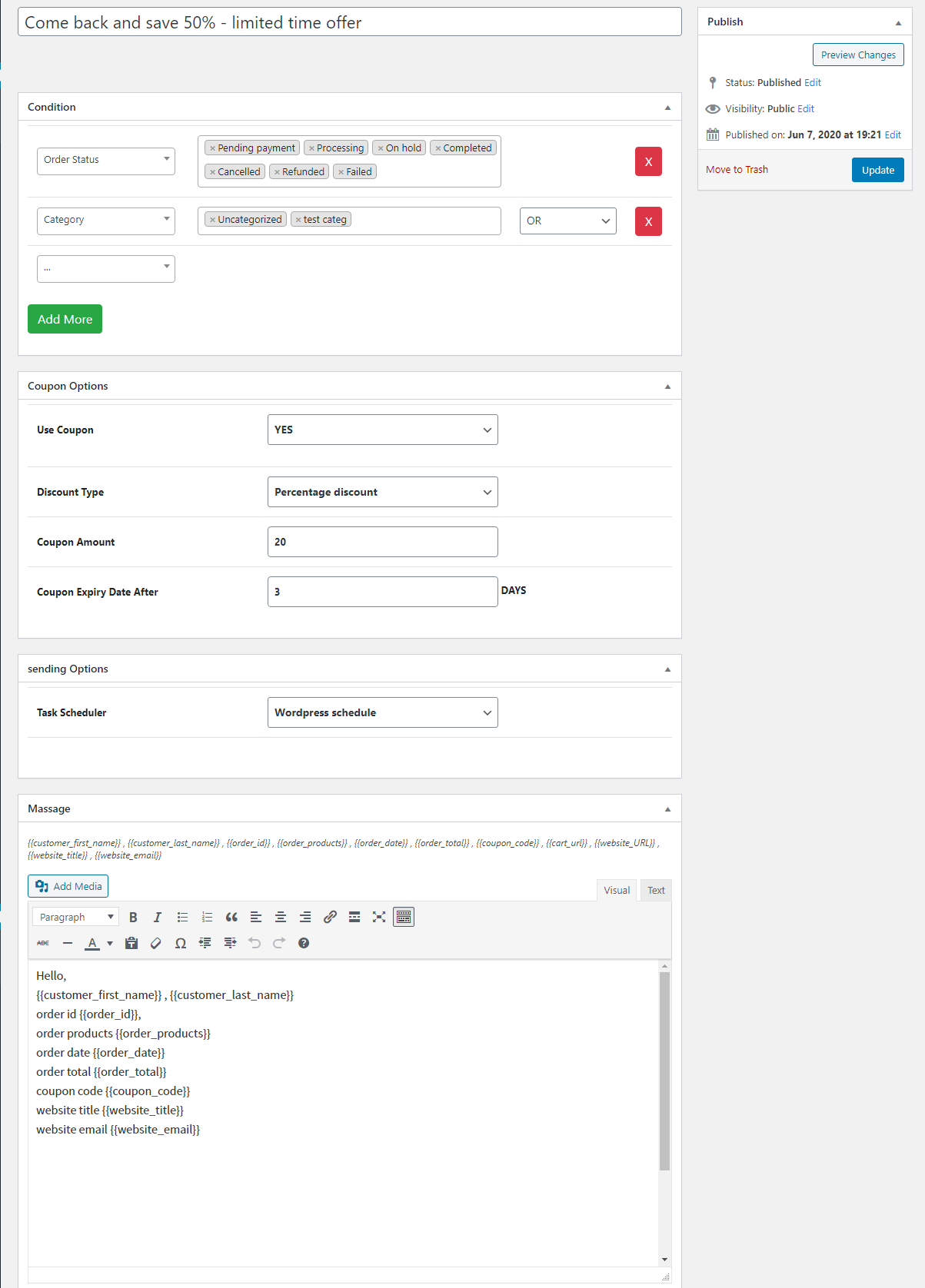Open the Paragraph format dropdown
The height and width of the screenshot is (1288, 925).
coord(75,917)
